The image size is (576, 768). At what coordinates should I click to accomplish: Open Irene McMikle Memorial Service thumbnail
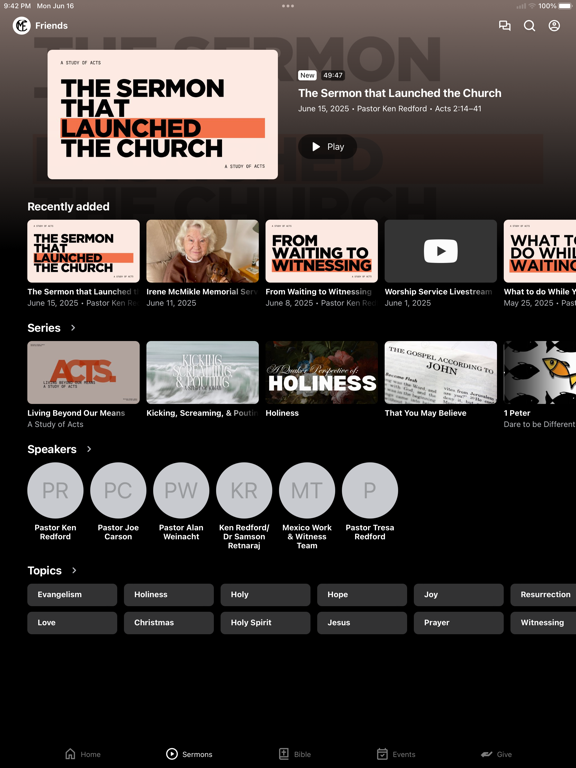(202, 251)
